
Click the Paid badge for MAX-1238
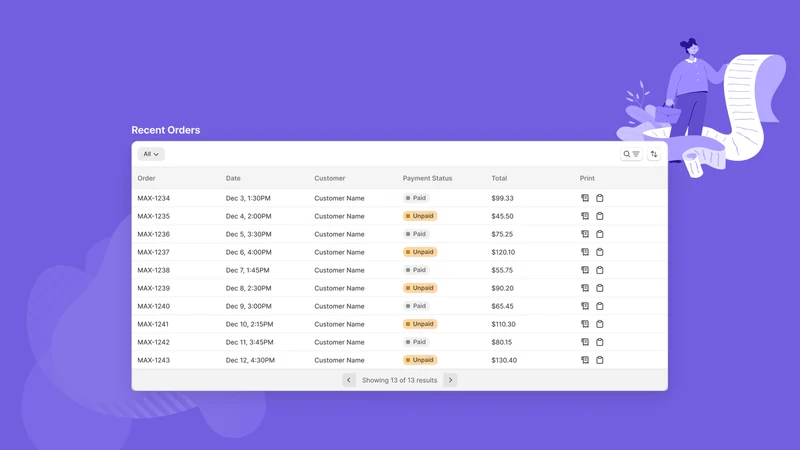416,270
